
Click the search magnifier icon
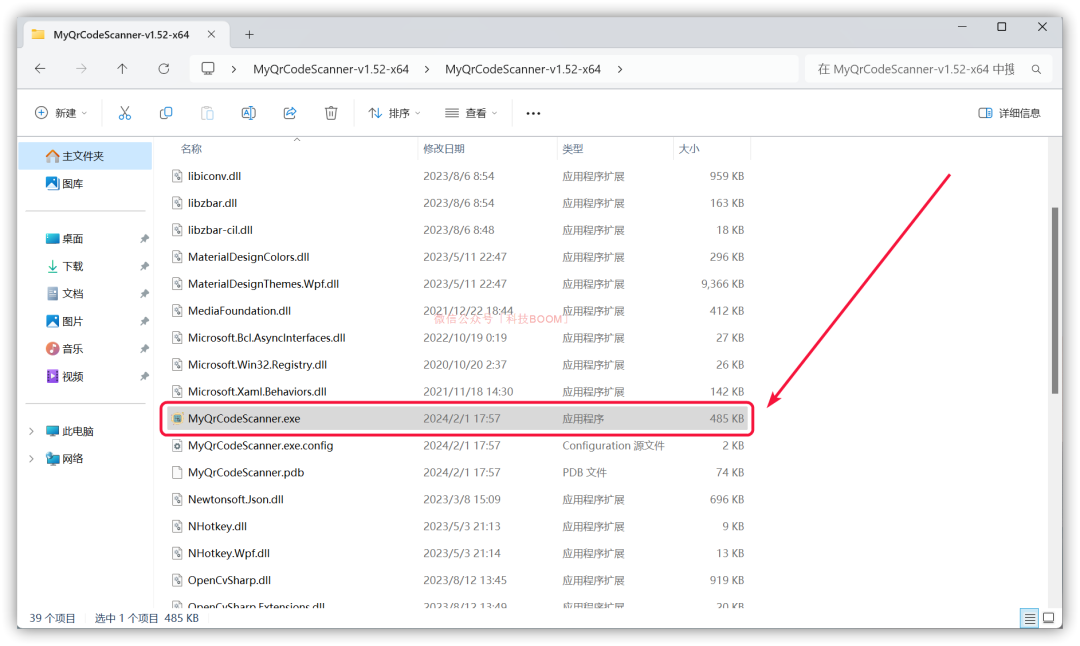(x=1036, y=70)
